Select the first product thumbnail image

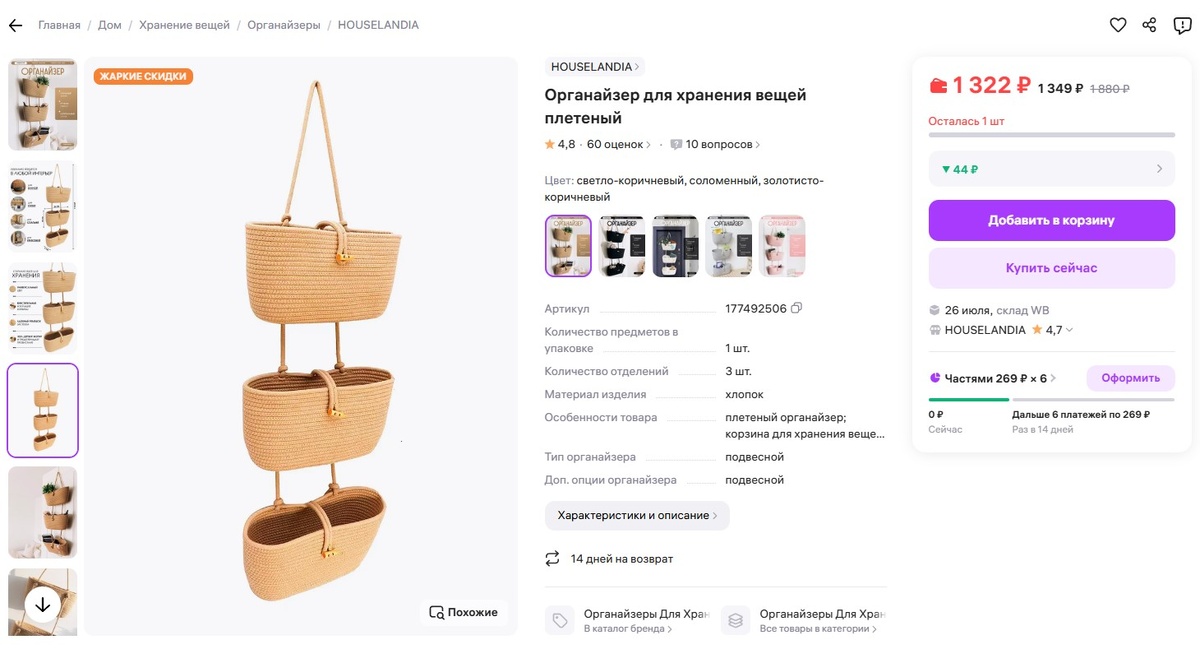click(x=42, y=105)
